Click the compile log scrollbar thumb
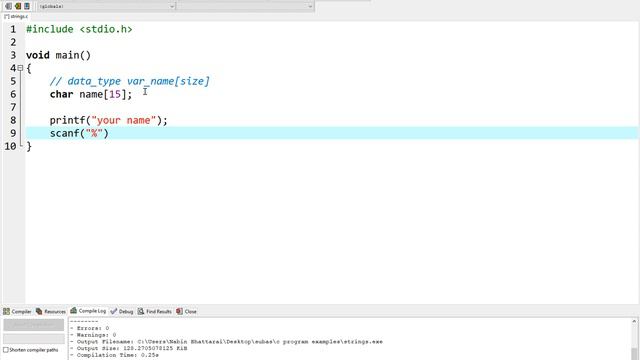The height and width of the screenshot is (360, 640). 634,353
